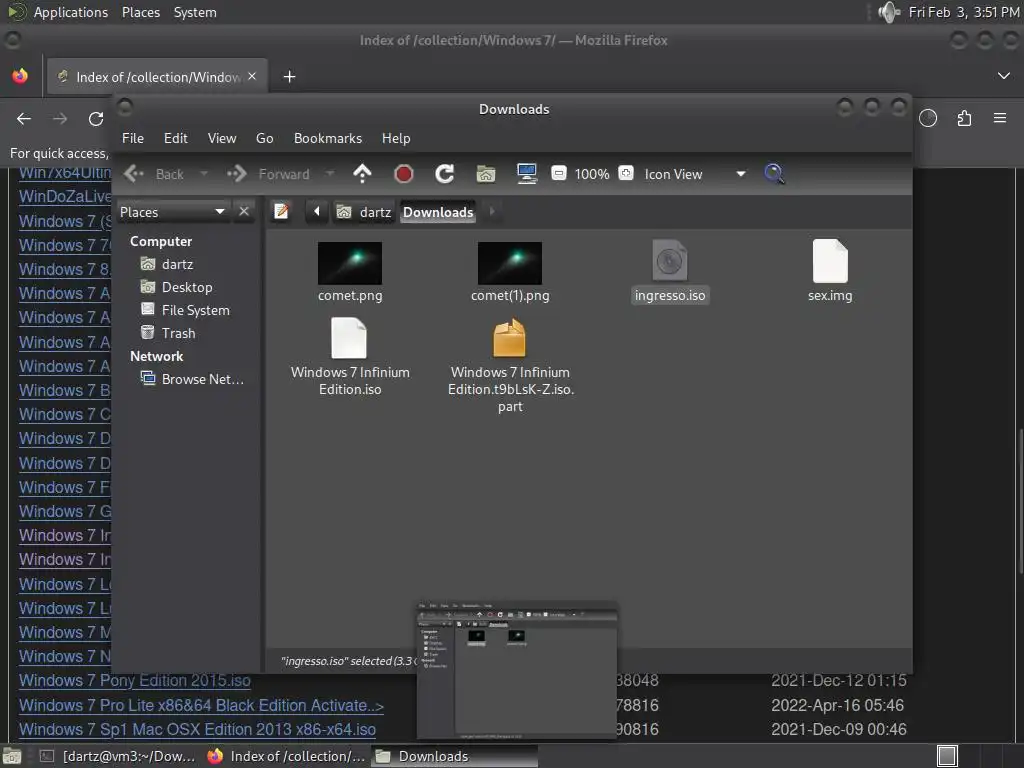
Task: Open Firefox extensions puzzle icon
Action: [x=965, y=118]
